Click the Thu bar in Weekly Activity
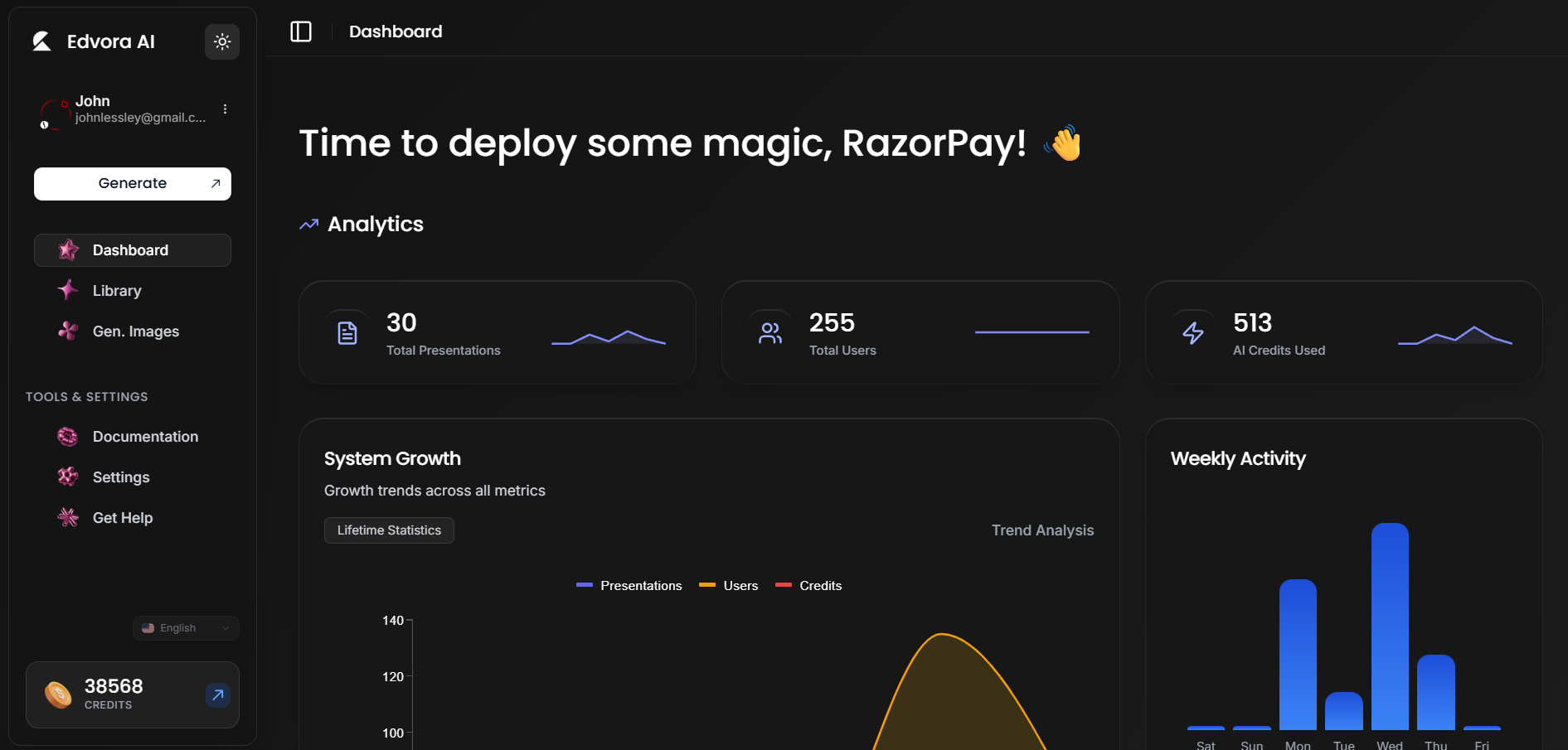 1436,692
